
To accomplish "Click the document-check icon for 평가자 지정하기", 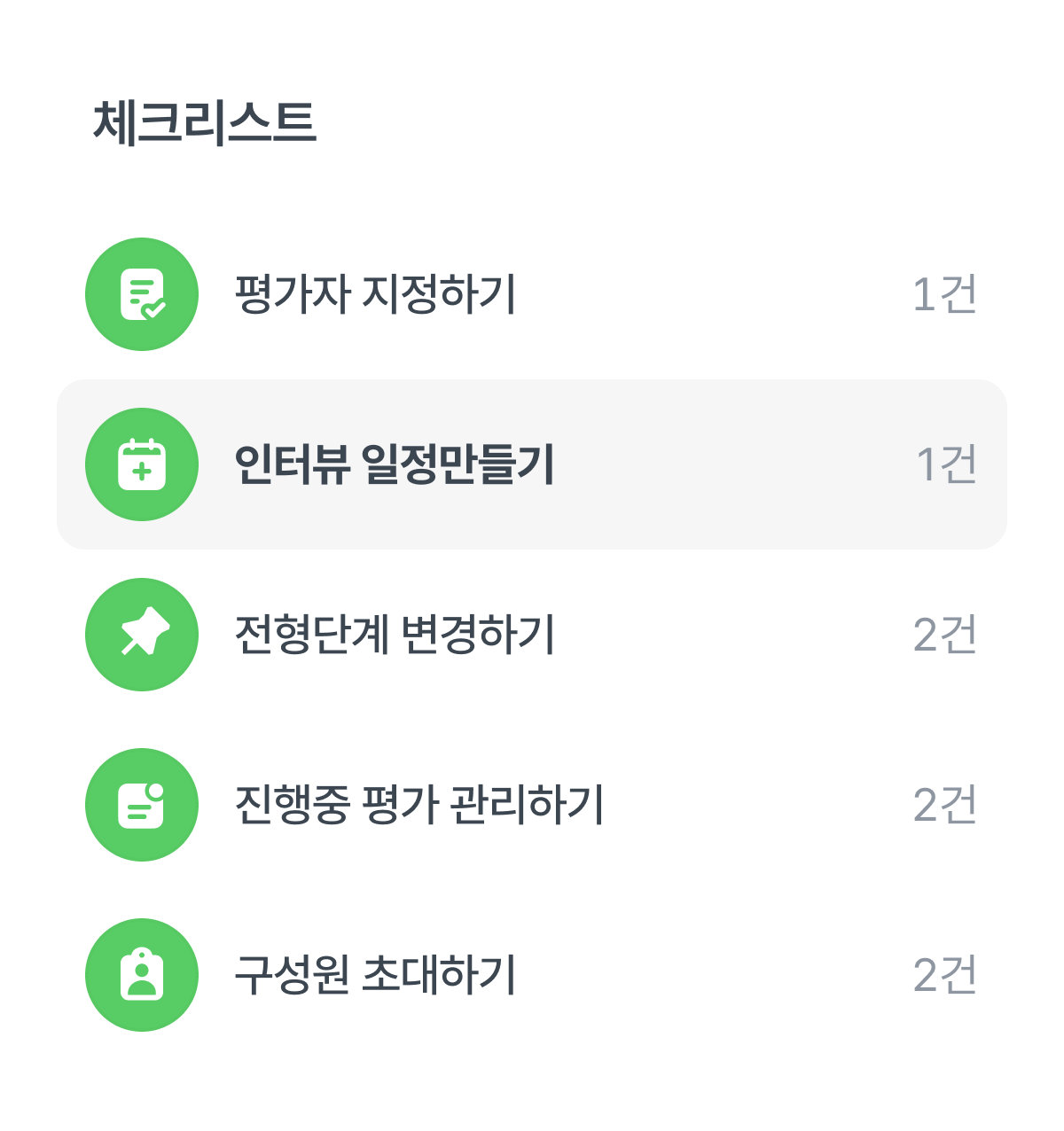I will [142, 294].
